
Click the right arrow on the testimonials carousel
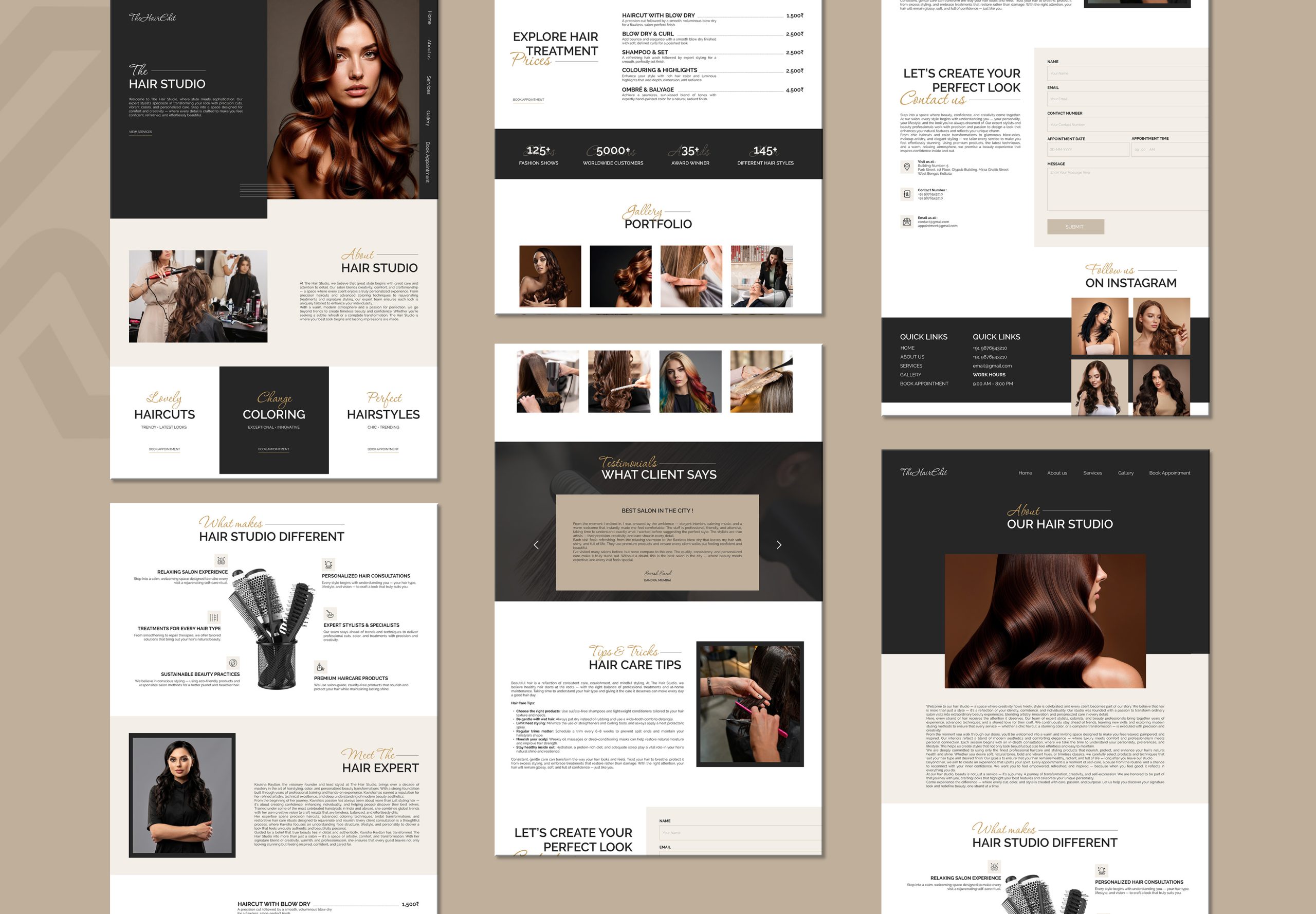pyautogui.click(x=778, y=544)
